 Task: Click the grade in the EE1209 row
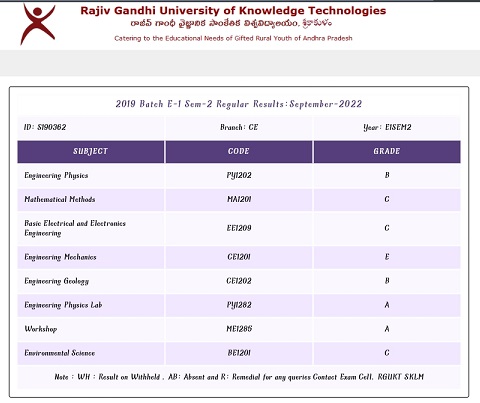[387, 228]
